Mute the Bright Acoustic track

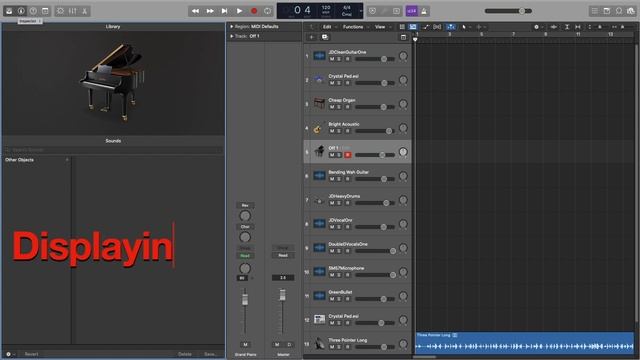coord(332,131)
